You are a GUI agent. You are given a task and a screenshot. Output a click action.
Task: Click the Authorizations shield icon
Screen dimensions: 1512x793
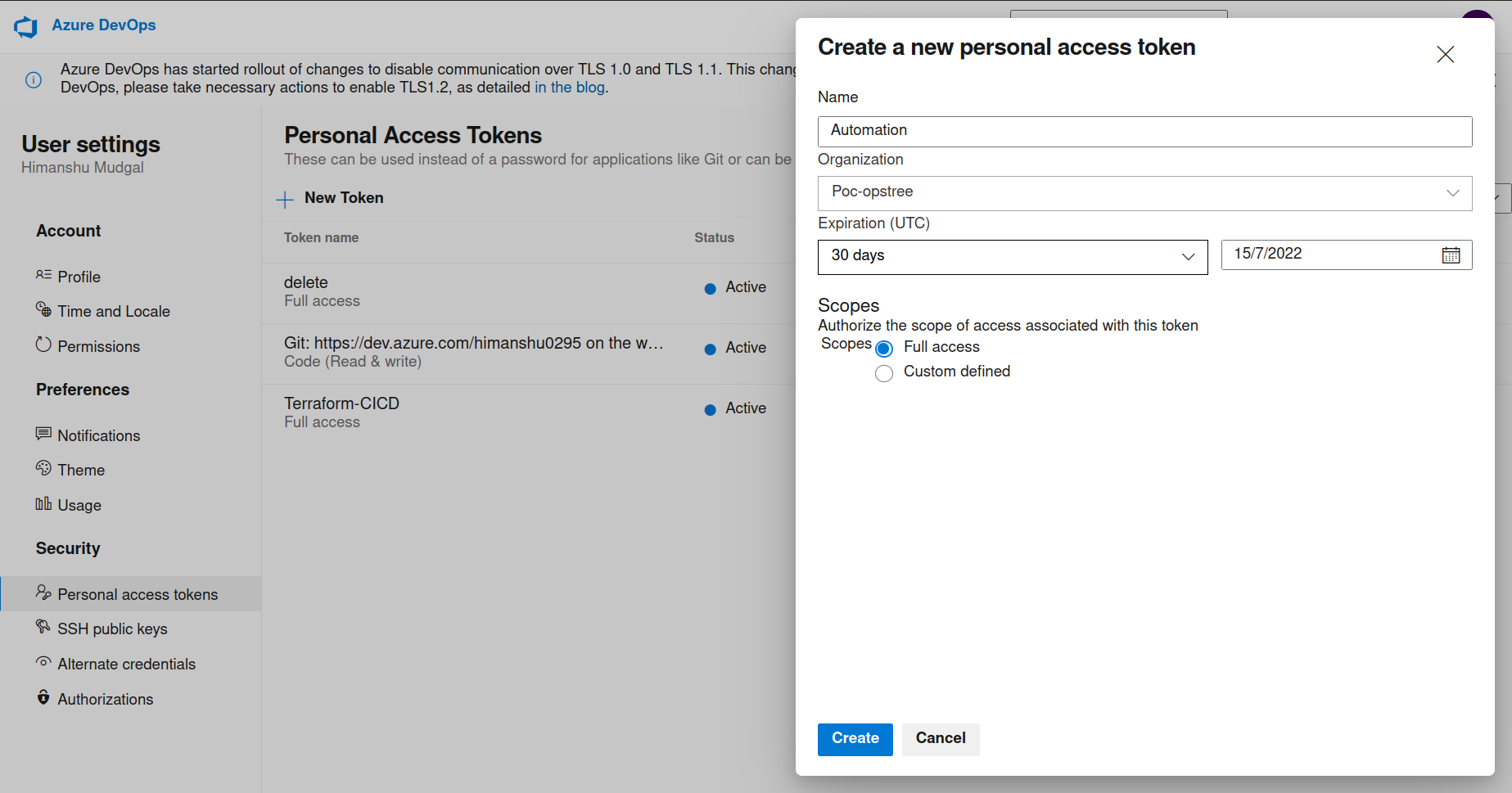click(43, 697)
